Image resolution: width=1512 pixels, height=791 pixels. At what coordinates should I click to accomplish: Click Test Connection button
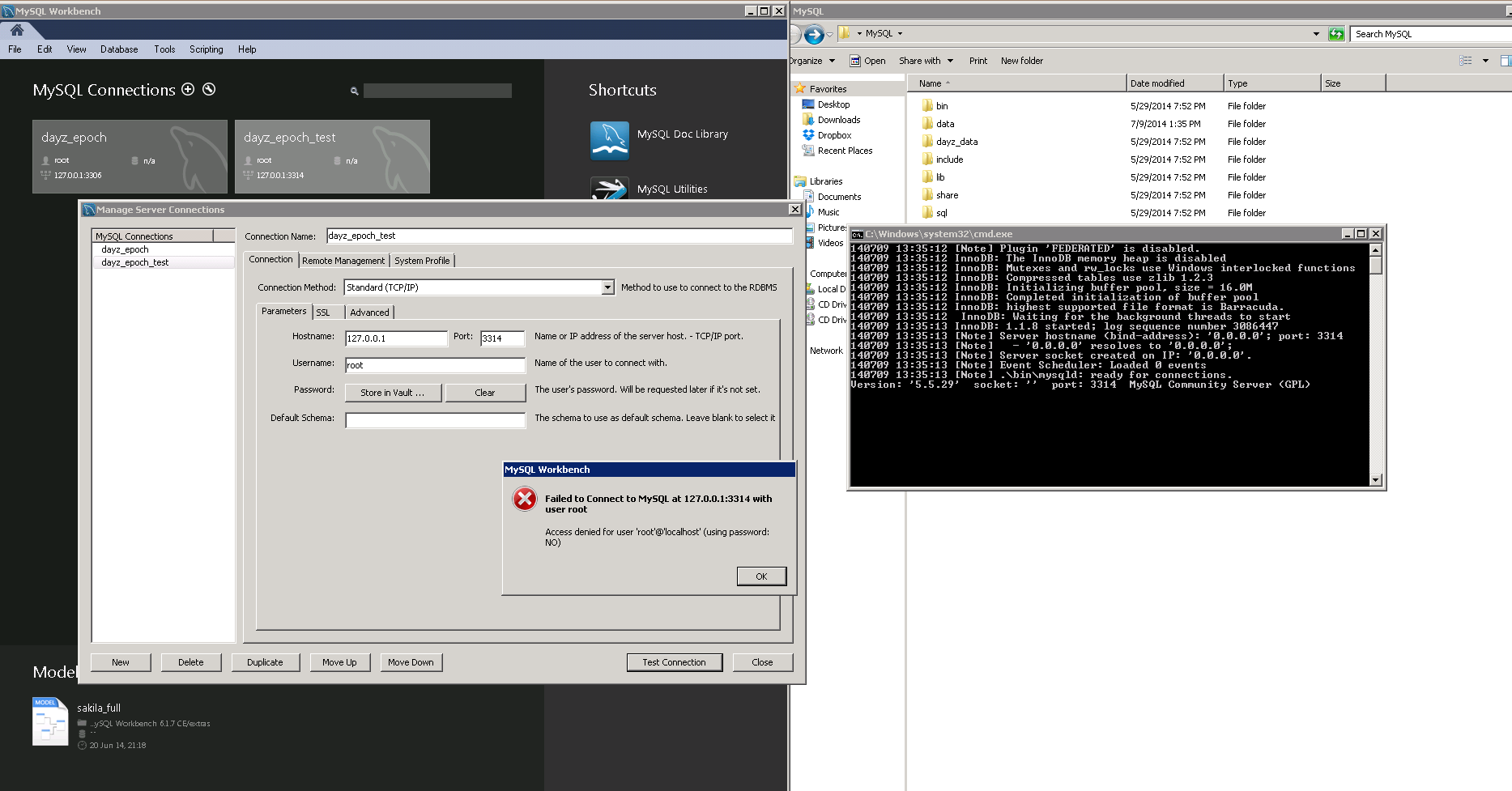[674, 662]
